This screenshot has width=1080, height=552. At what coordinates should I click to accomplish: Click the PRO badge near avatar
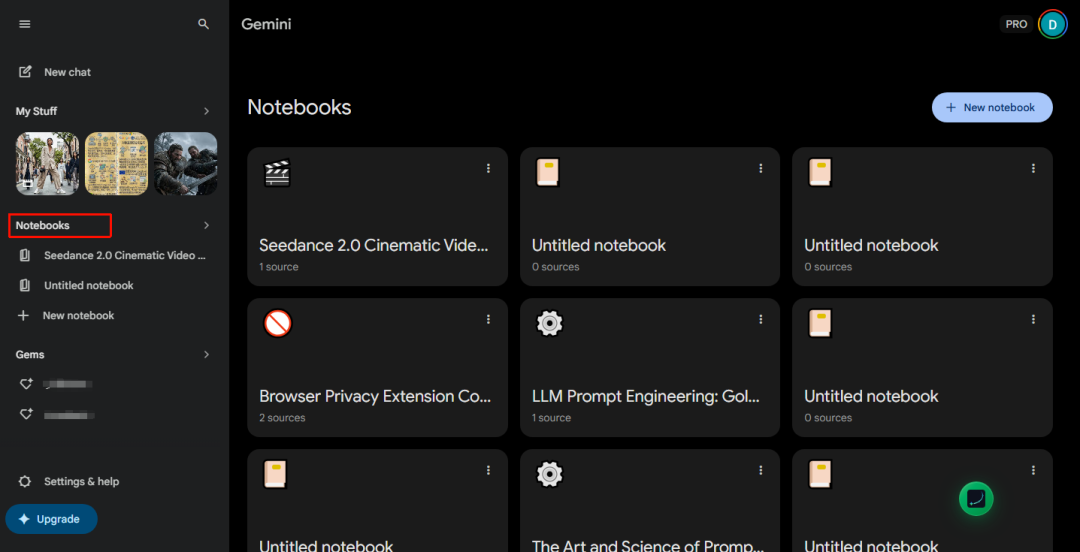[1016, 24]
